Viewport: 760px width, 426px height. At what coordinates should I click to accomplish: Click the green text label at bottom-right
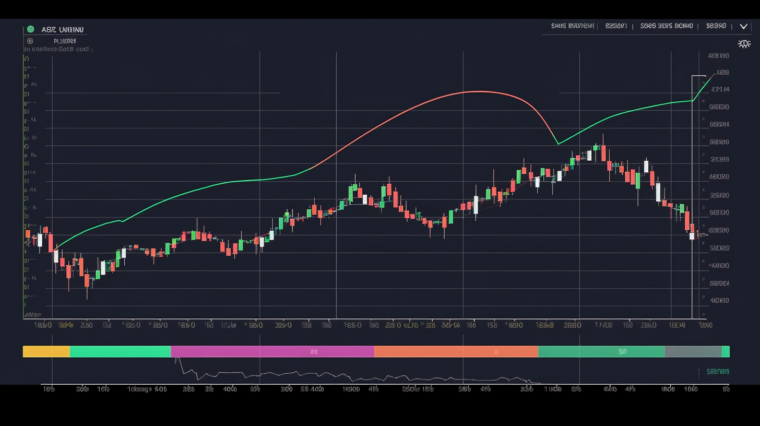717,371
